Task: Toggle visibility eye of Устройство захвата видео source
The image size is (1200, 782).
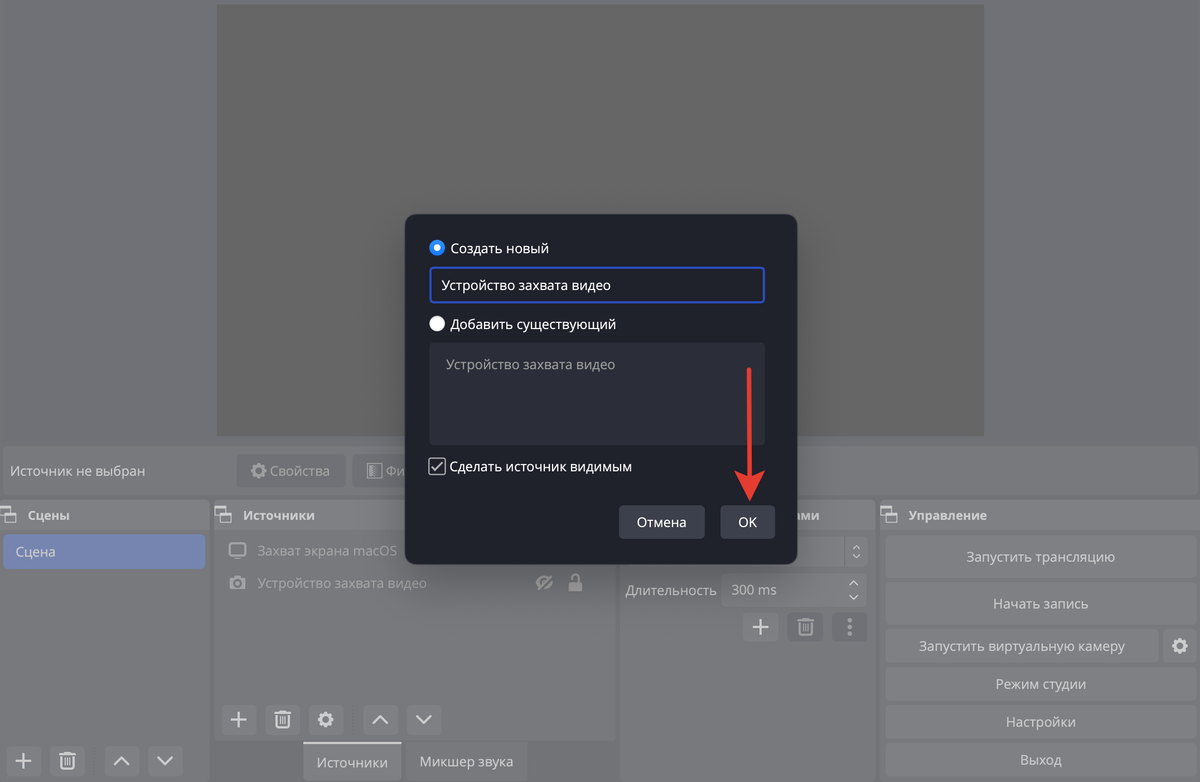Action: coord(544,583)
